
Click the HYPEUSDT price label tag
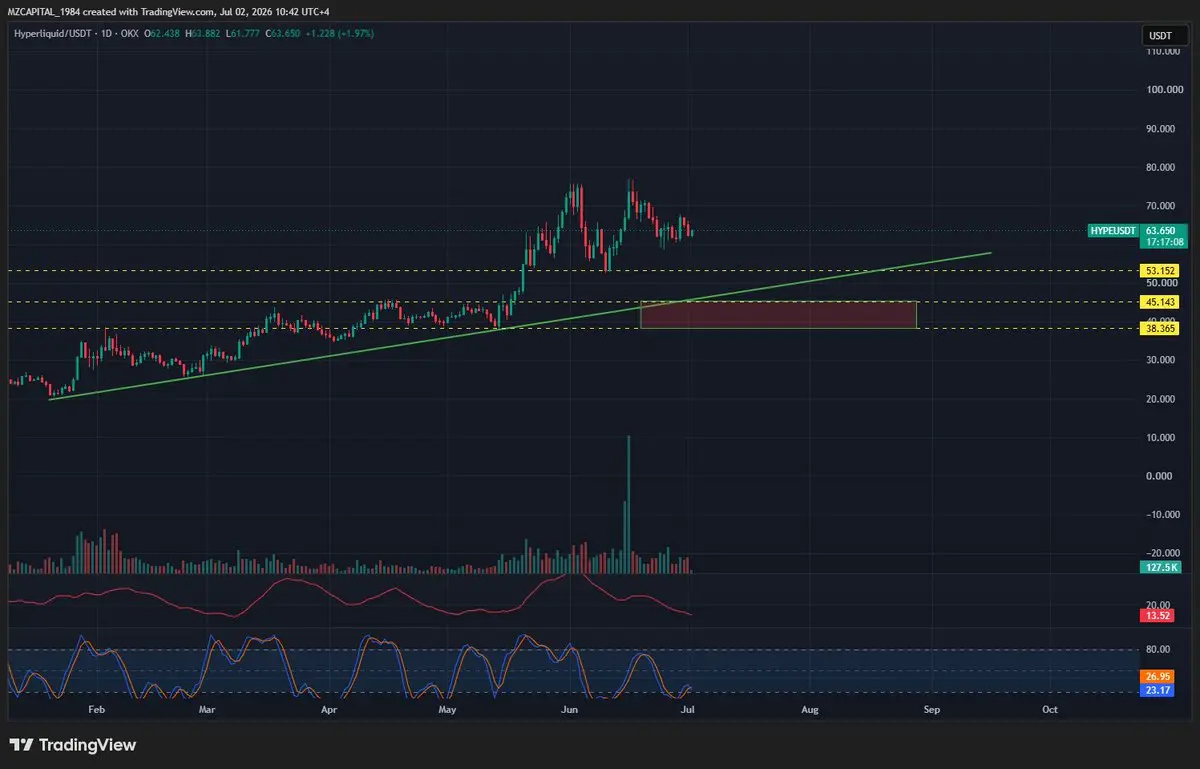pyautogui.click(x=1114, y=230)
